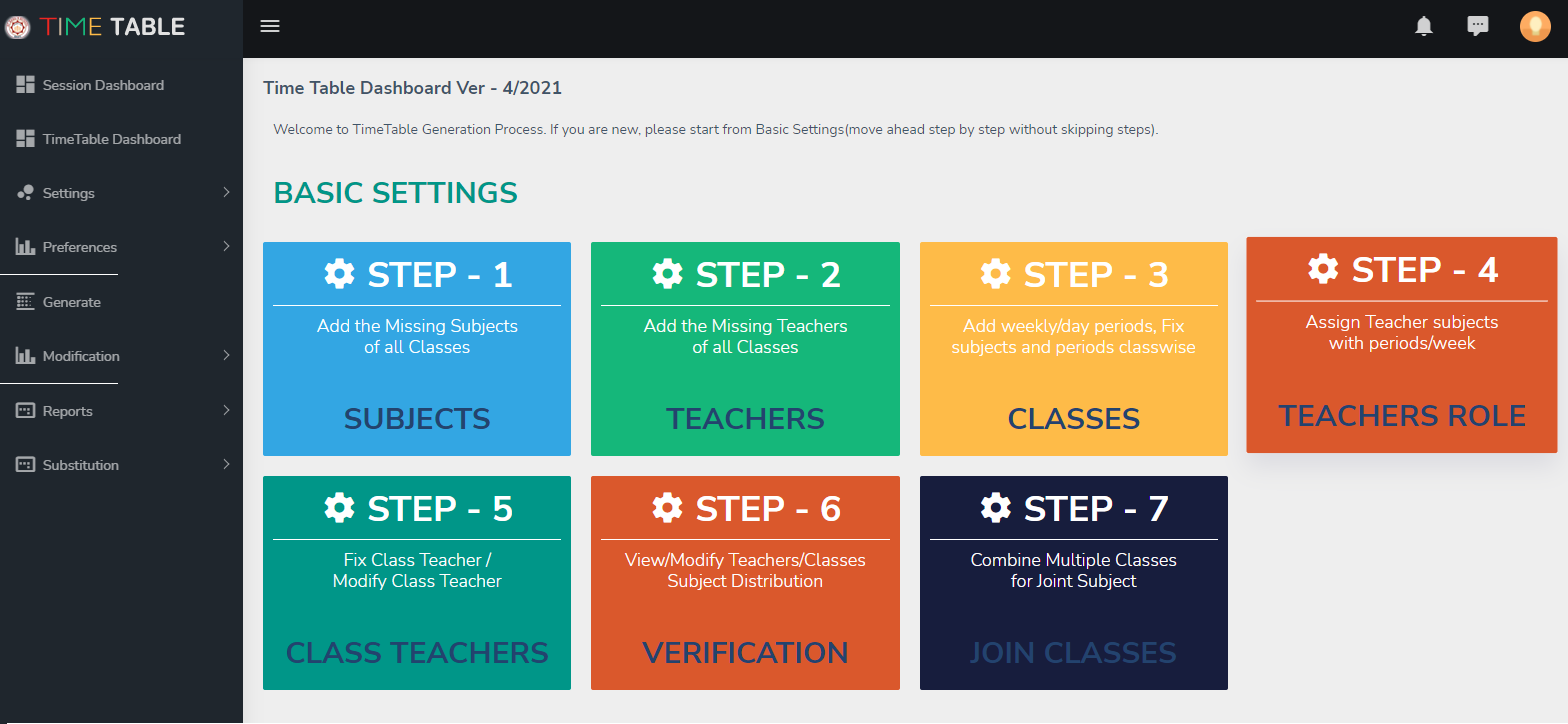1568x724 pixels.
Task: Click the gear icon in Step 1
Action: [x=340, y=274]
